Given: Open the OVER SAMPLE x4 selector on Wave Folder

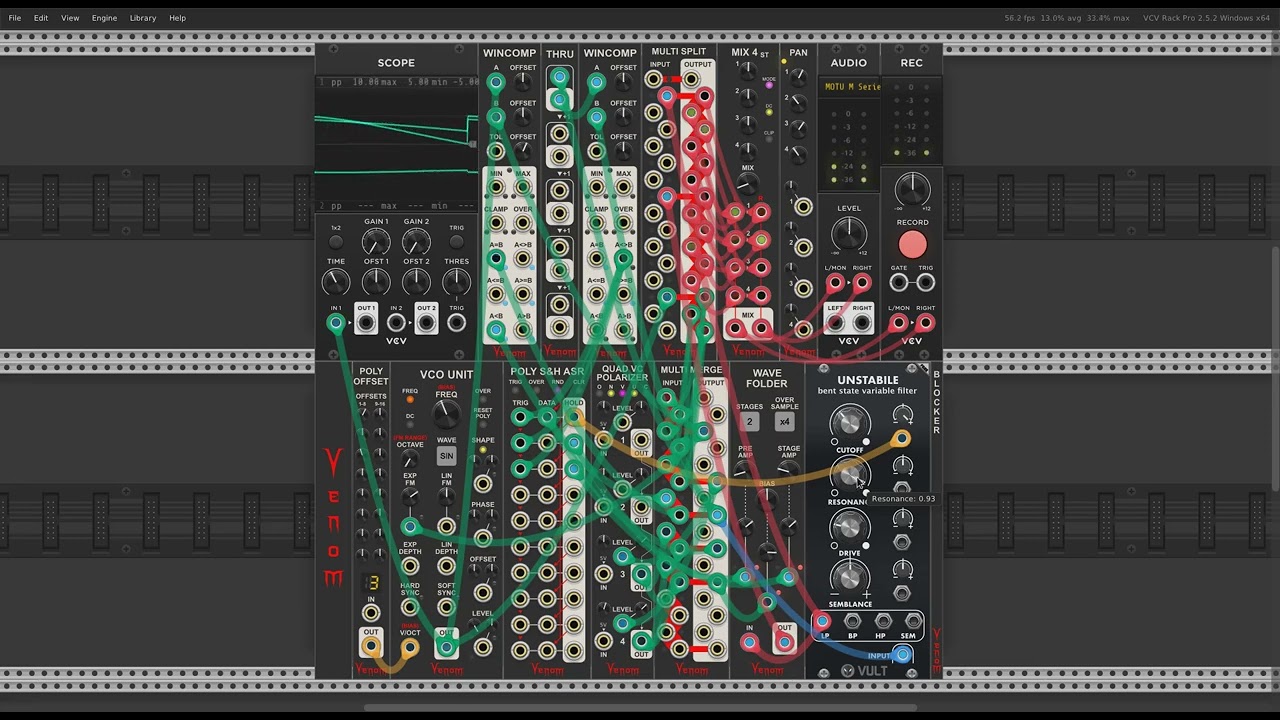Looking at the screenshot, I should (785, 422).
